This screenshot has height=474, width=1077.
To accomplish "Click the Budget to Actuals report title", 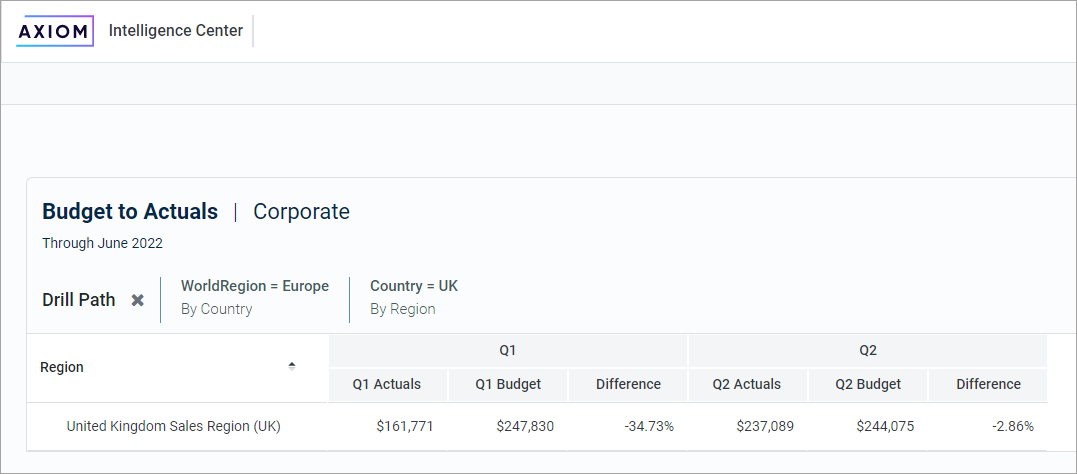I will [130, 212].
